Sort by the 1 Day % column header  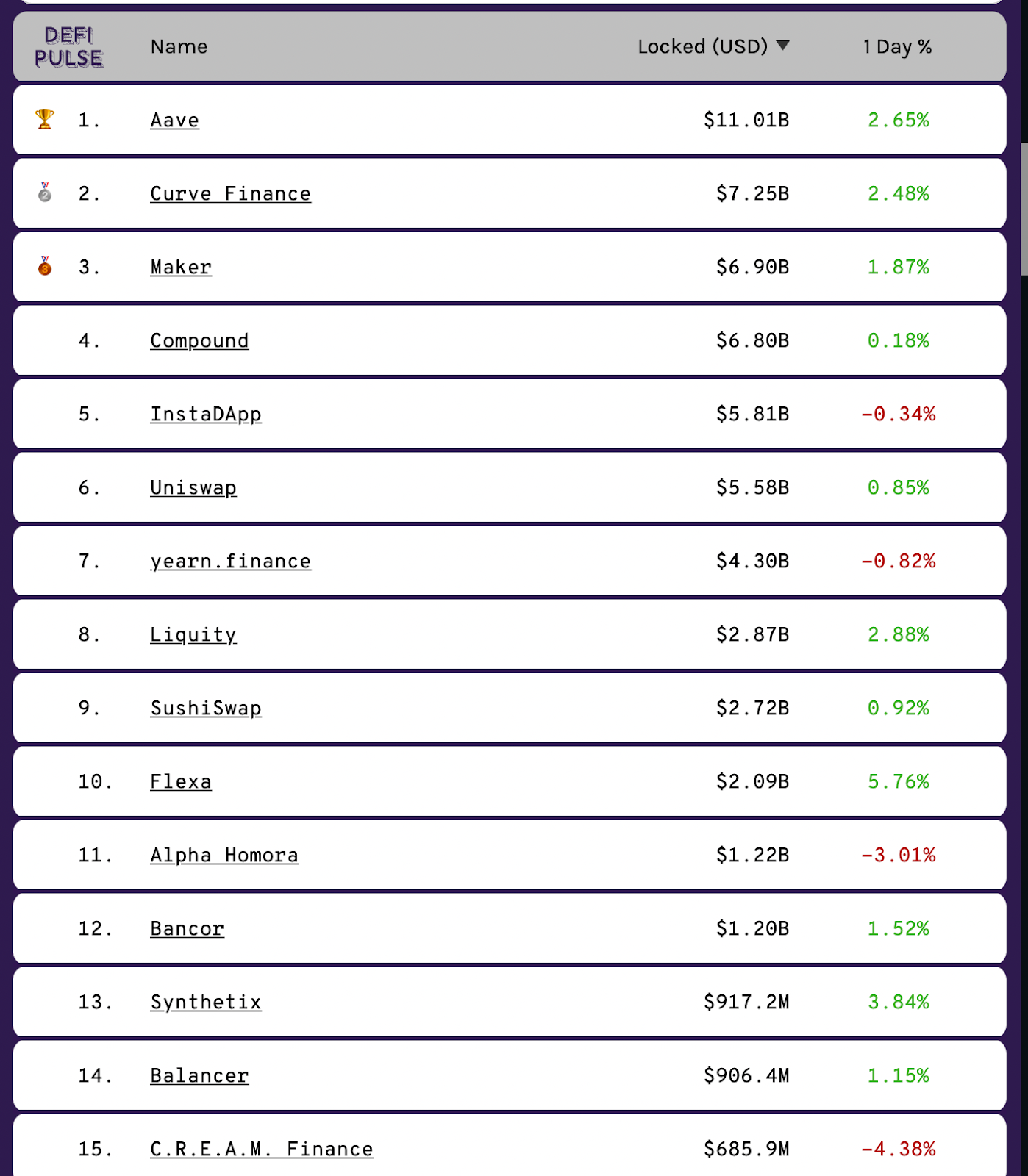coord(897,46)
